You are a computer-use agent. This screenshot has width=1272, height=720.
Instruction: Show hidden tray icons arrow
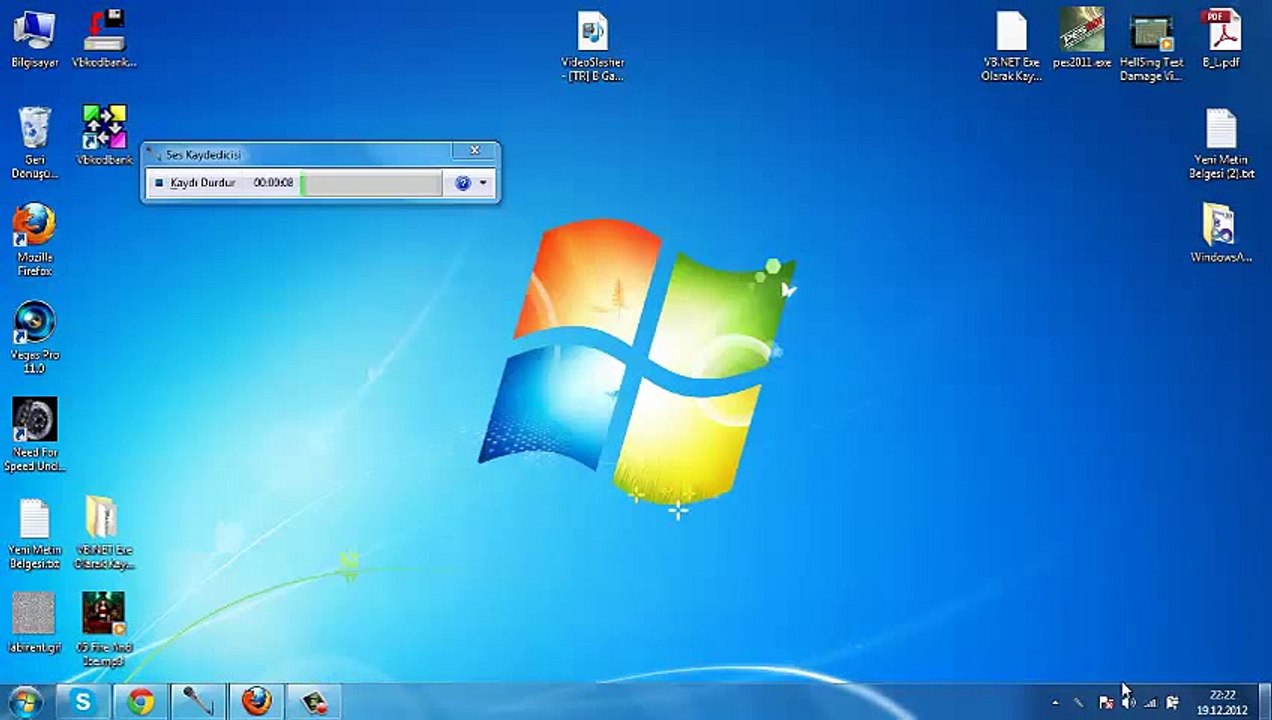click(x=1055, y=703)
